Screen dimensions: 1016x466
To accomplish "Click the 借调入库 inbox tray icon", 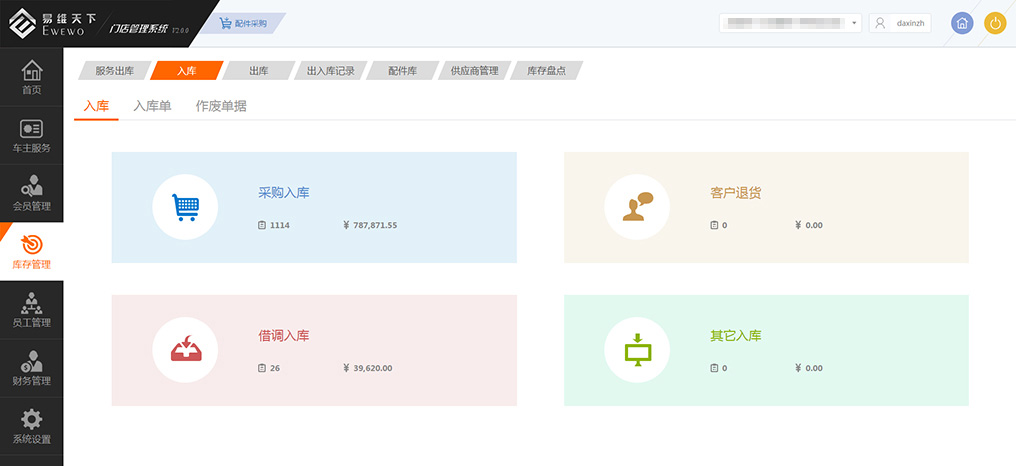I will (185, 351).
